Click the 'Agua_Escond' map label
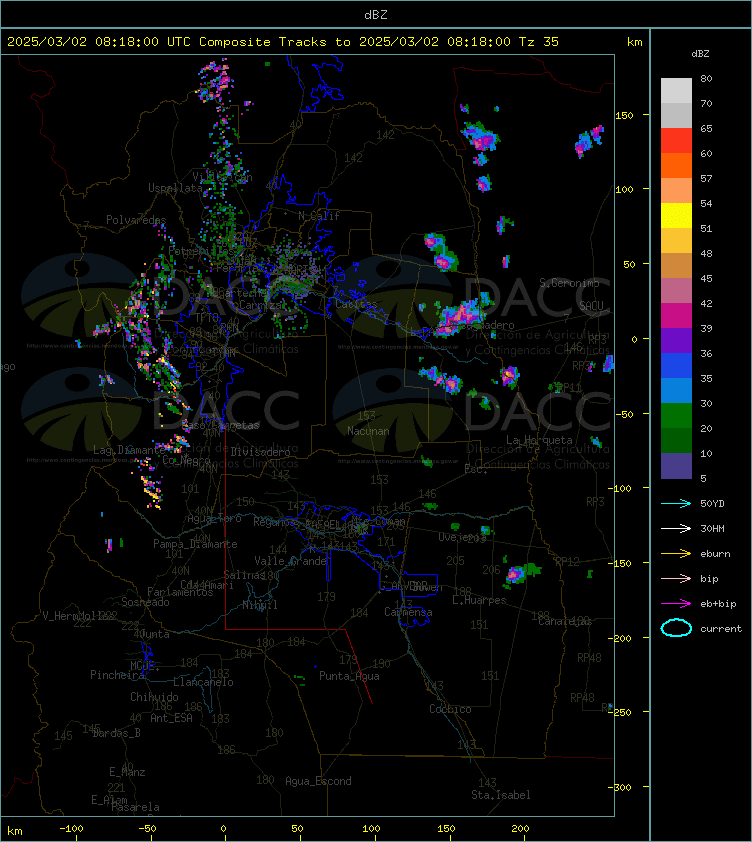The width and height of the screenshot is (752, 842). click(318, 781)
